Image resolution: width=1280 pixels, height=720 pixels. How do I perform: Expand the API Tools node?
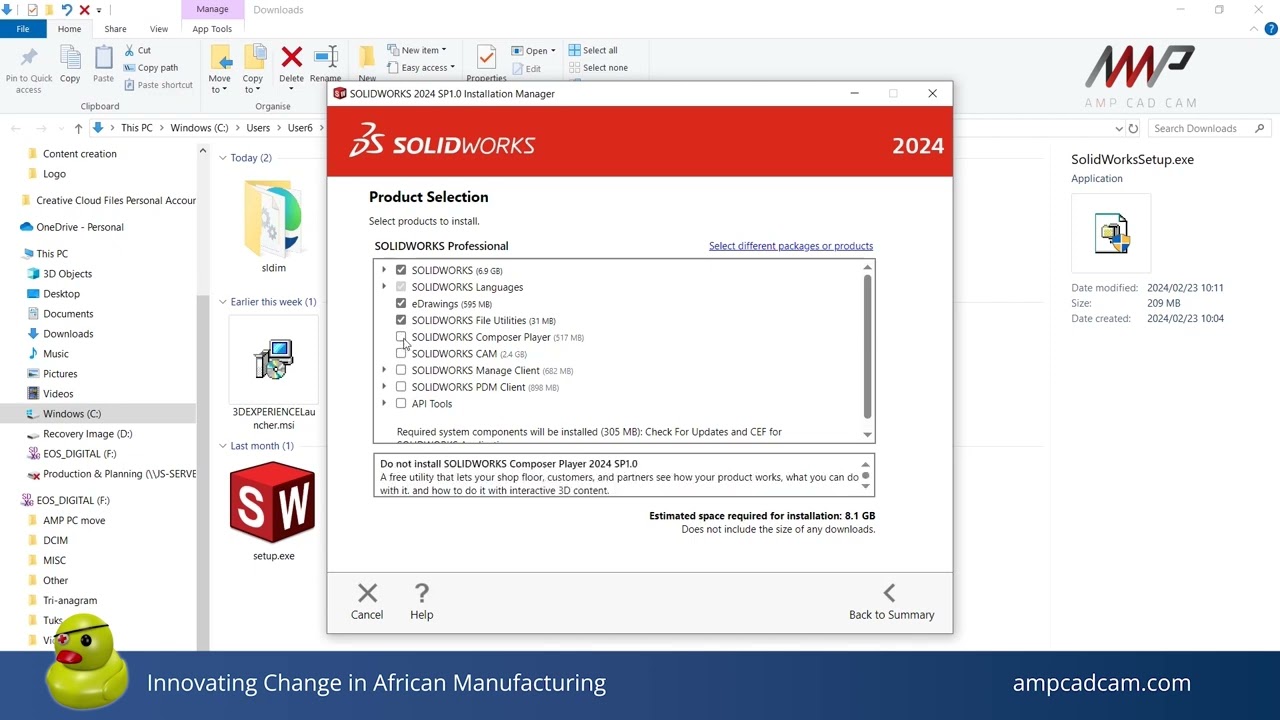(384, 403)
